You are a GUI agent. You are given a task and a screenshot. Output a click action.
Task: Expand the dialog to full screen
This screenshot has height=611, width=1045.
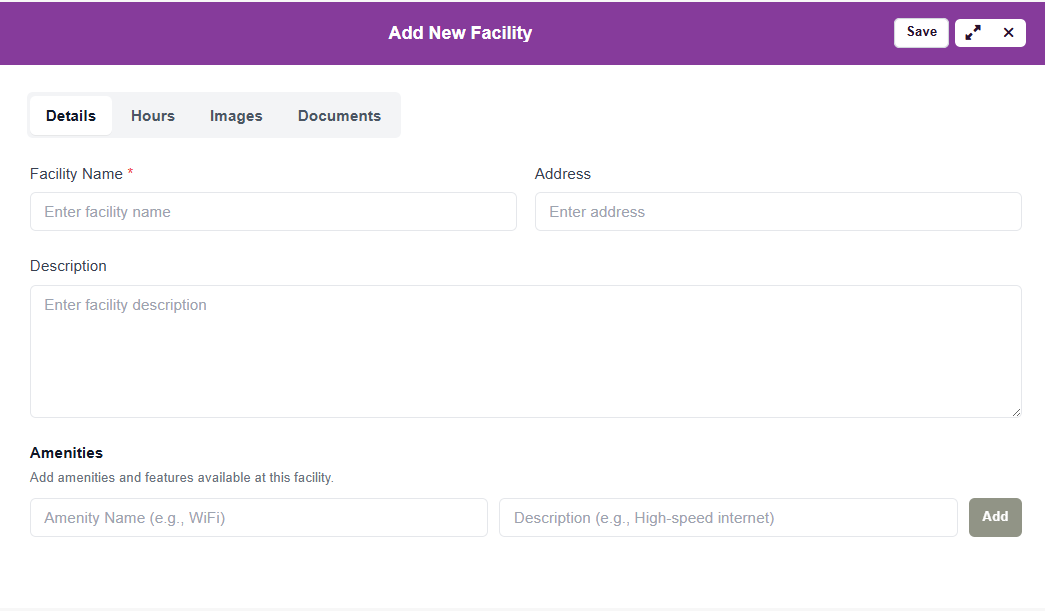[973, 32]
